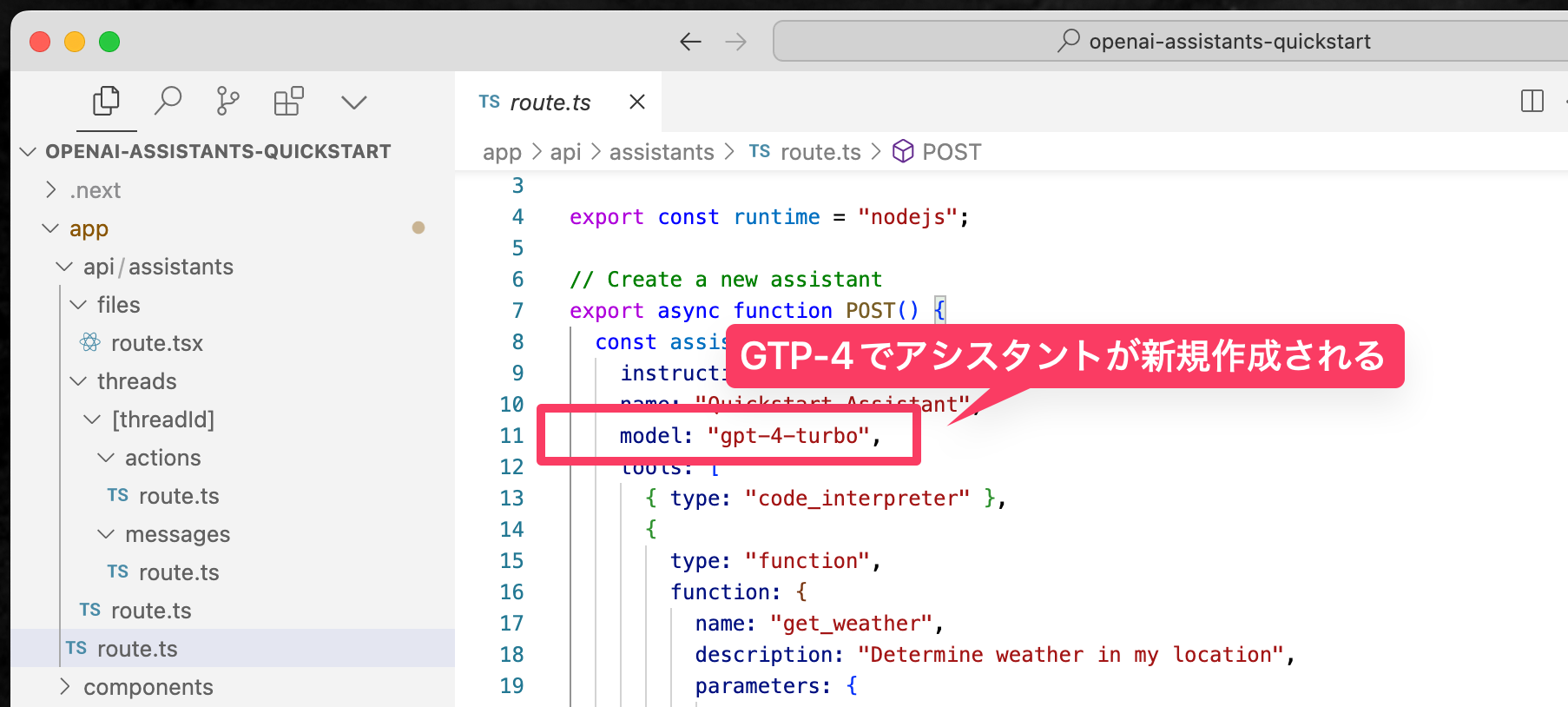Collapse the app folder

pyautogui.click(x=50, y=228)
